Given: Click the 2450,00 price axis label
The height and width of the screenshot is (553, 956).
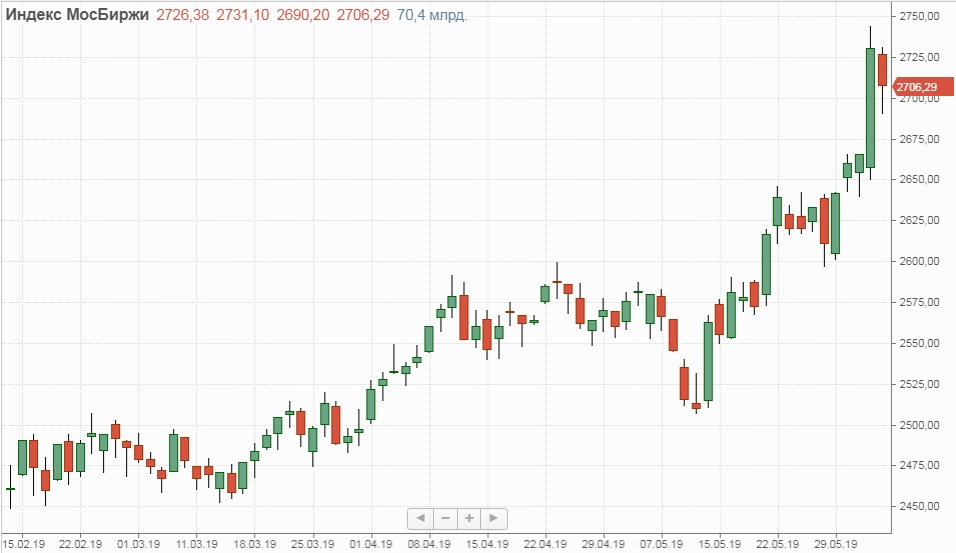Looking at the screenshot, I should point(920,507).
